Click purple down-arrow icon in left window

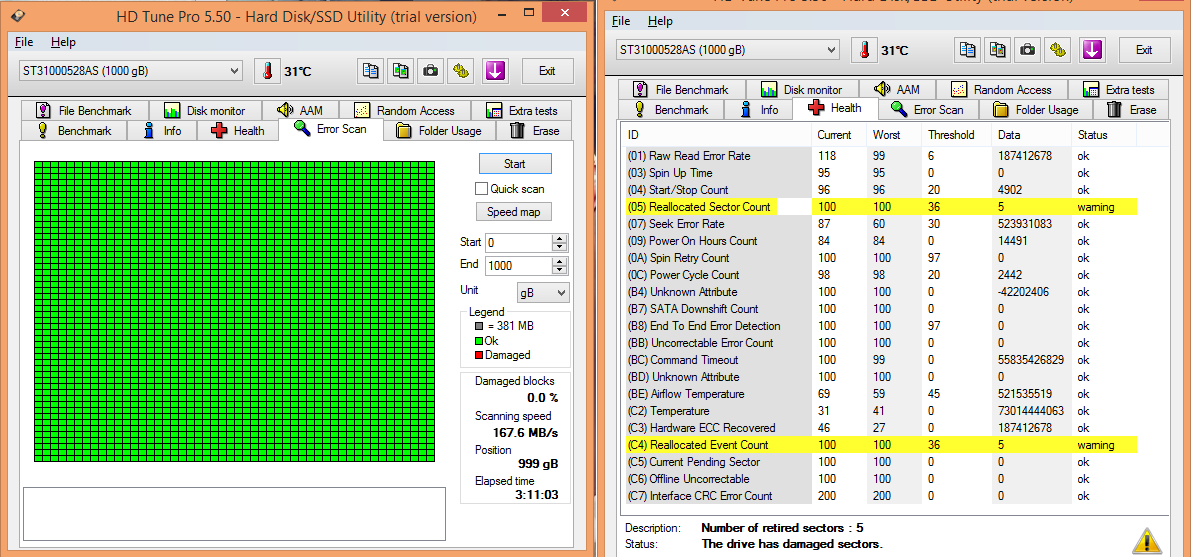pos(494,71)
